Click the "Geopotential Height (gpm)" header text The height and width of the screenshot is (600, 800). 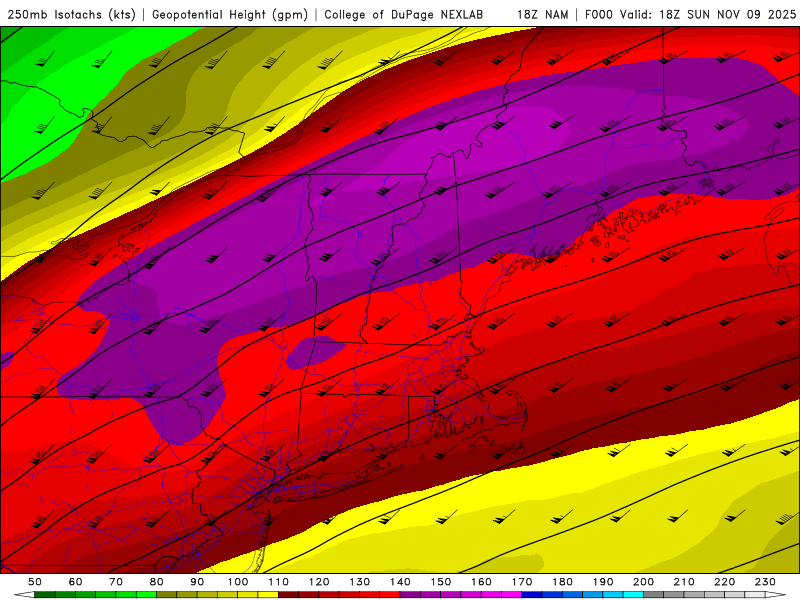pyautogui.click(x=230, y=15)
